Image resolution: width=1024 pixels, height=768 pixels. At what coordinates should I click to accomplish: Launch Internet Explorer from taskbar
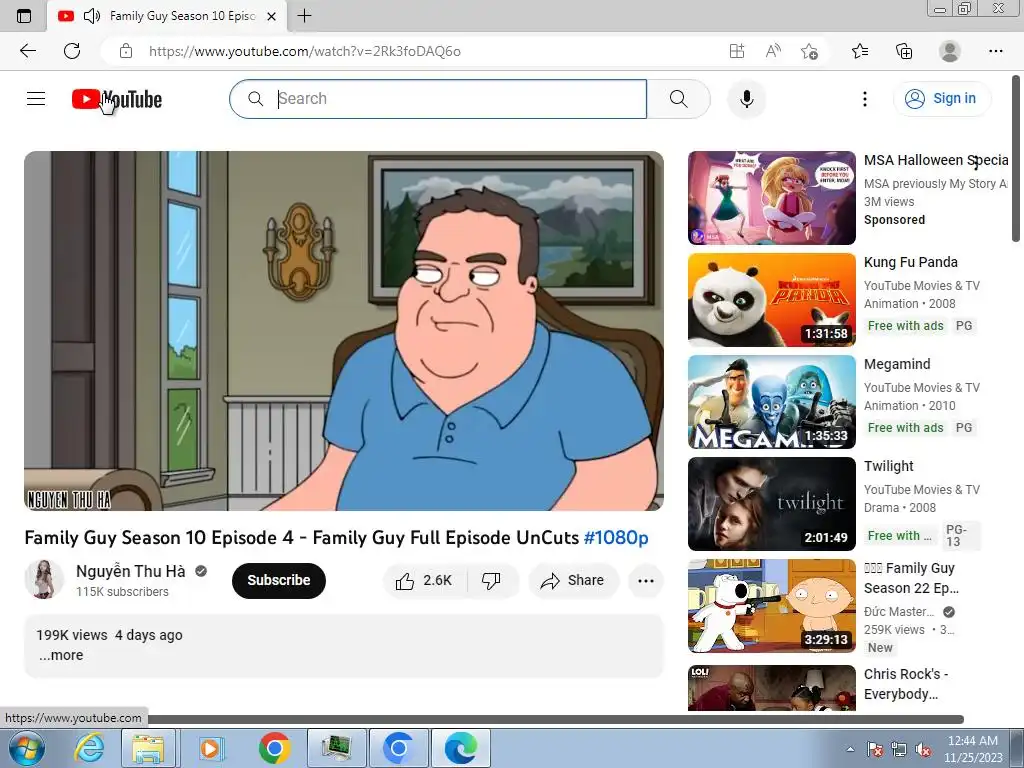(89, 748)
